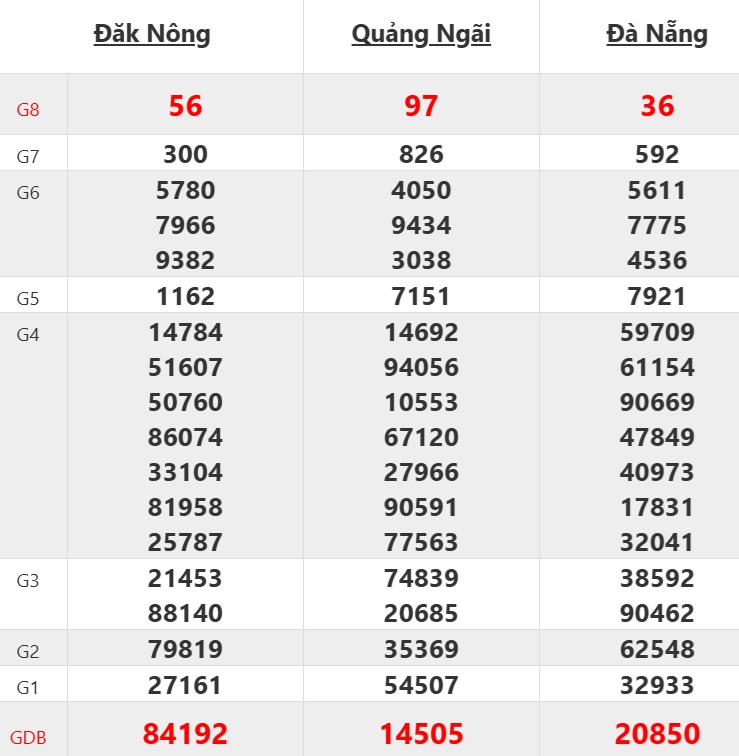Image resolution: width=739 pixels, height=756 pixels.
Task: Click G6 number 7775
Action: (x=657, y=225)
